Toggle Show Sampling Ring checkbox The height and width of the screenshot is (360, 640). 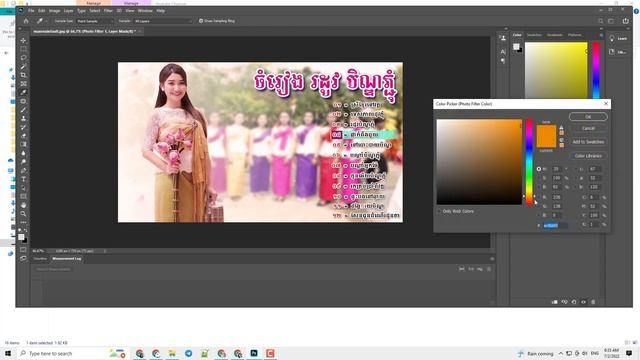201,21
